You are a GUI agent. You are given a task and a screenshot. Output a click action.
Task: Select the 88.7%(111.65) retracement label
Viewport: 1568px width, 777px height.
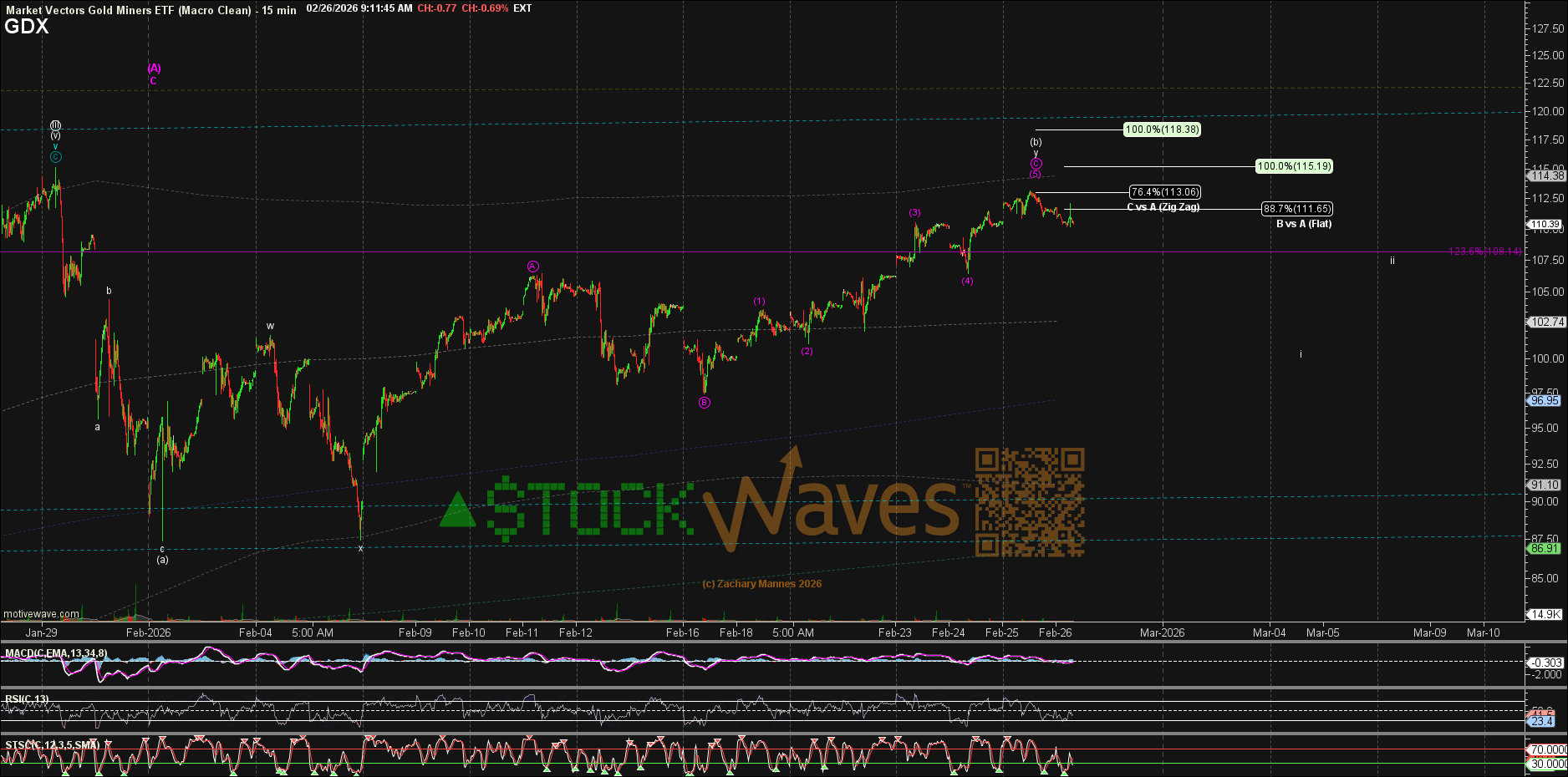(1296, 209)
